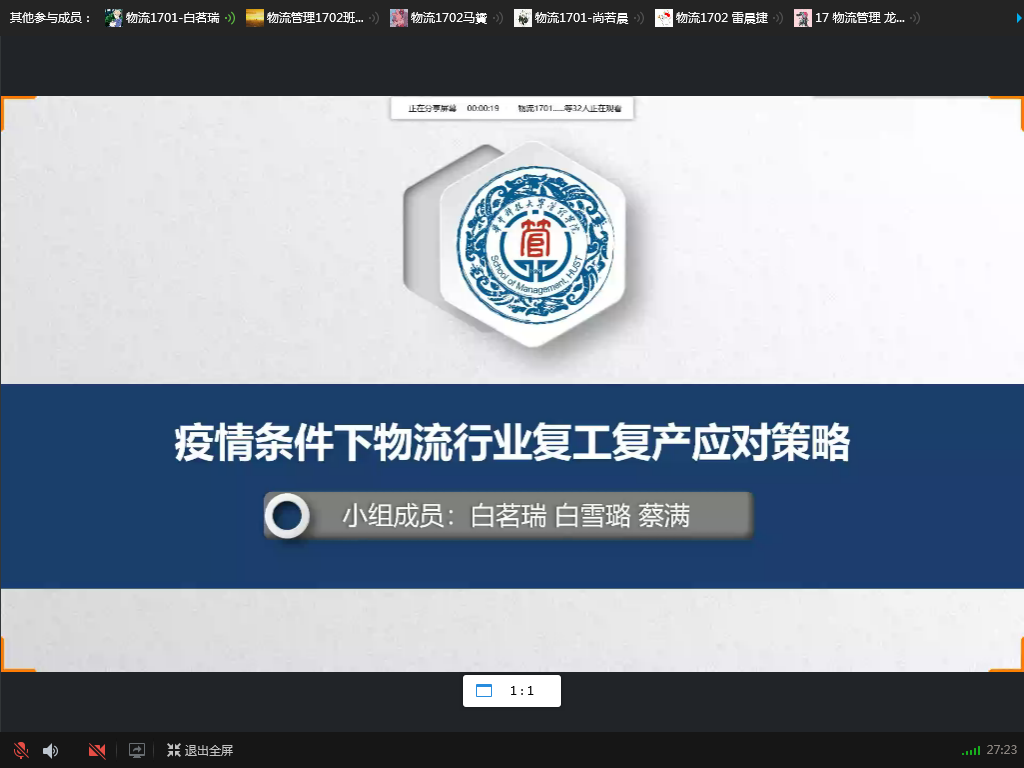Click avatar of 物流1702马簧
This screenshot has height=768, width=1024.
(x=399, y=18)
